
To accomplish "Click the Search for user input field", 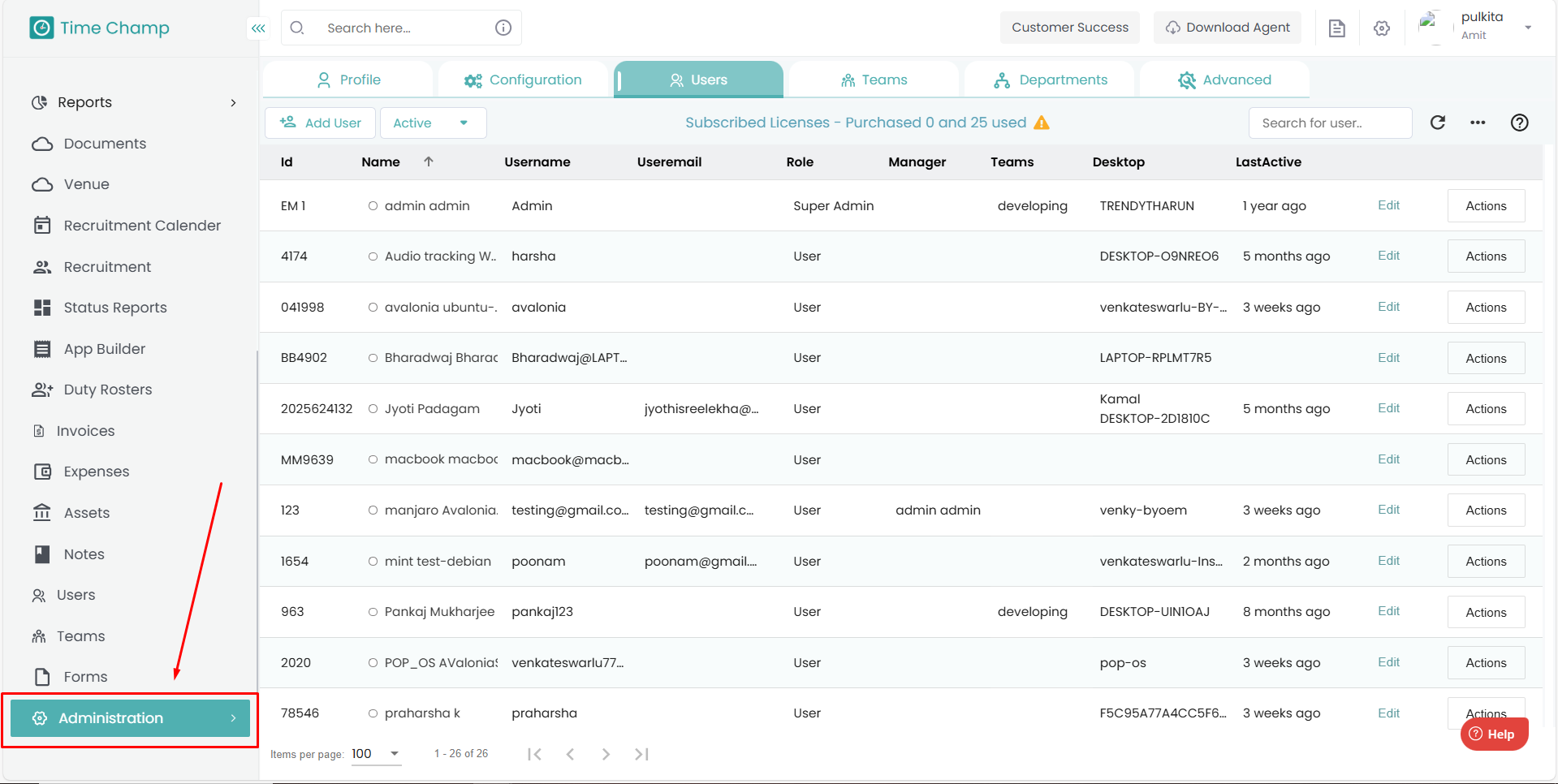I will pyautogui.click(x=1329, y=123).
